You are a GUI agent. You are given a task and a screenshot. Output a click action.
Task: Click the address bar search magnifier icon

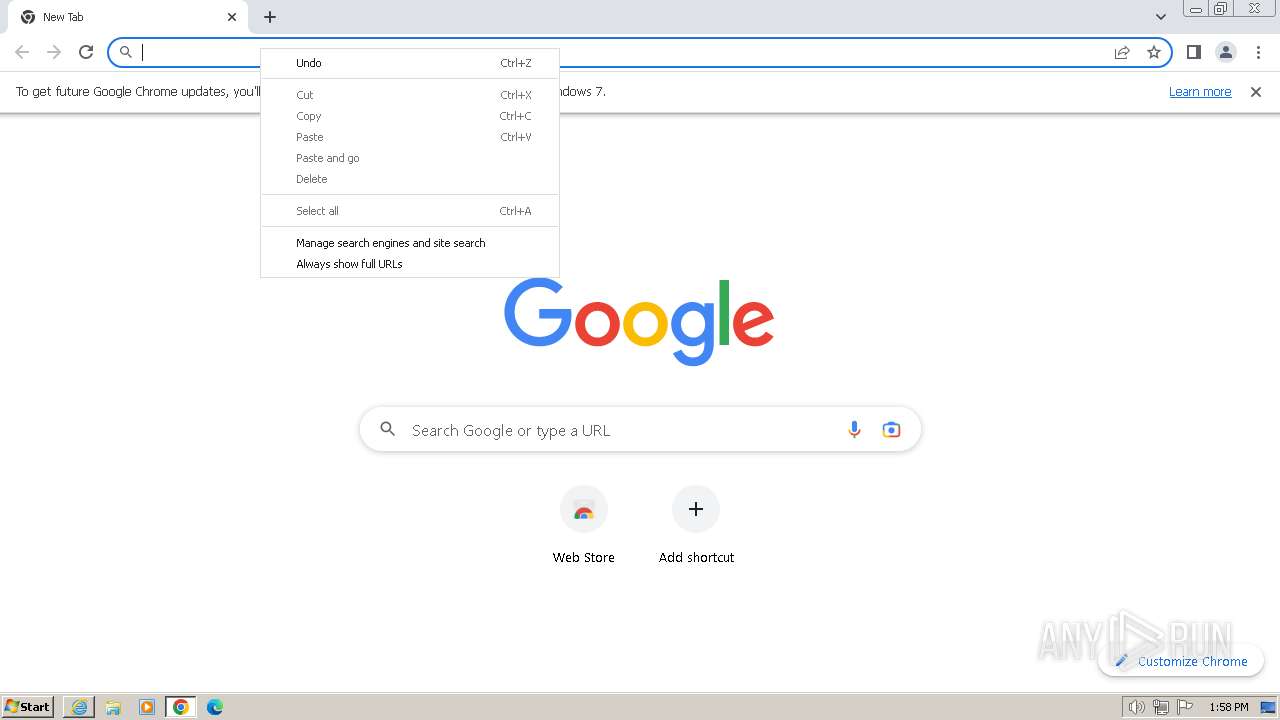pyautogui.click(x=126, y=52)
